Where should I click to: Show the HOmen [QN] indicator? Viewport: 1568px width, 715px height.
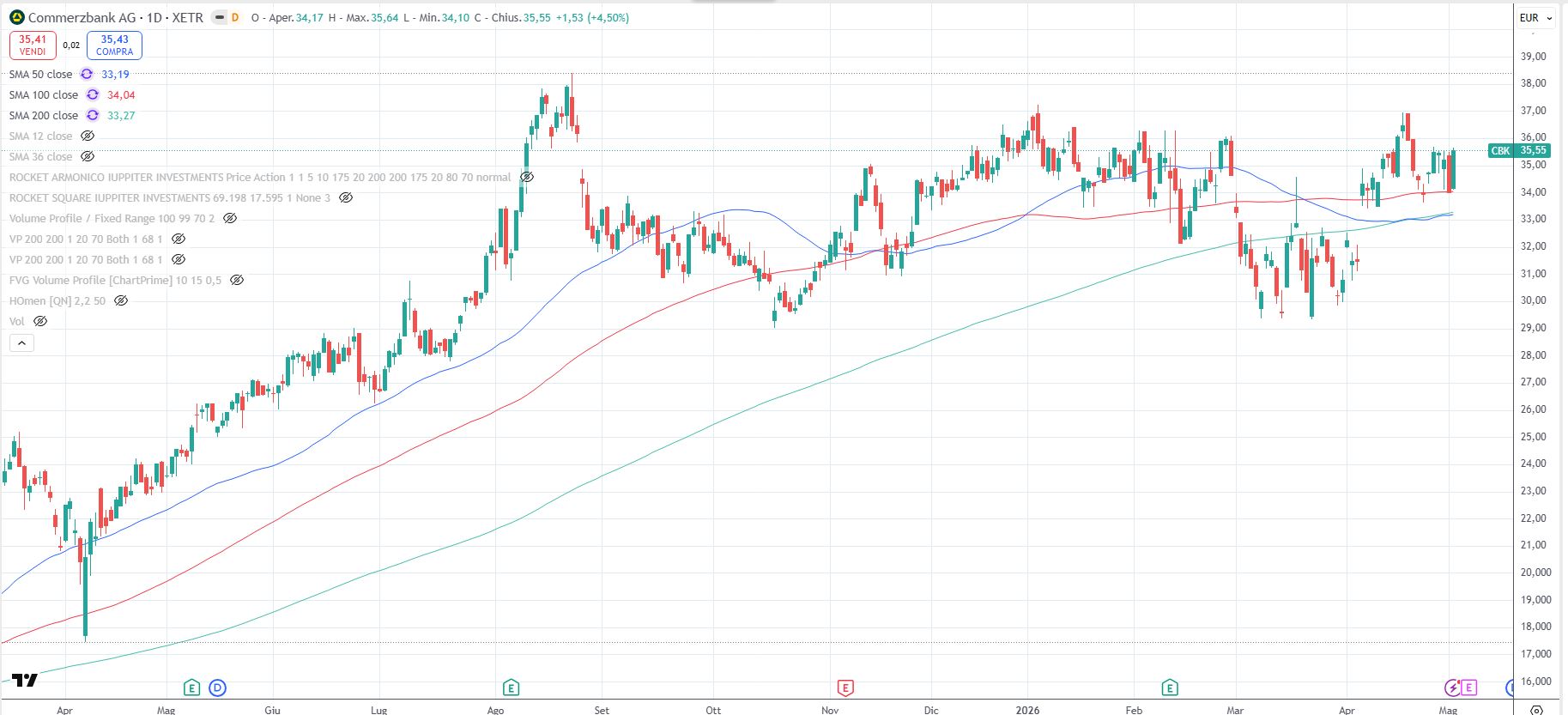coord(121,301)
